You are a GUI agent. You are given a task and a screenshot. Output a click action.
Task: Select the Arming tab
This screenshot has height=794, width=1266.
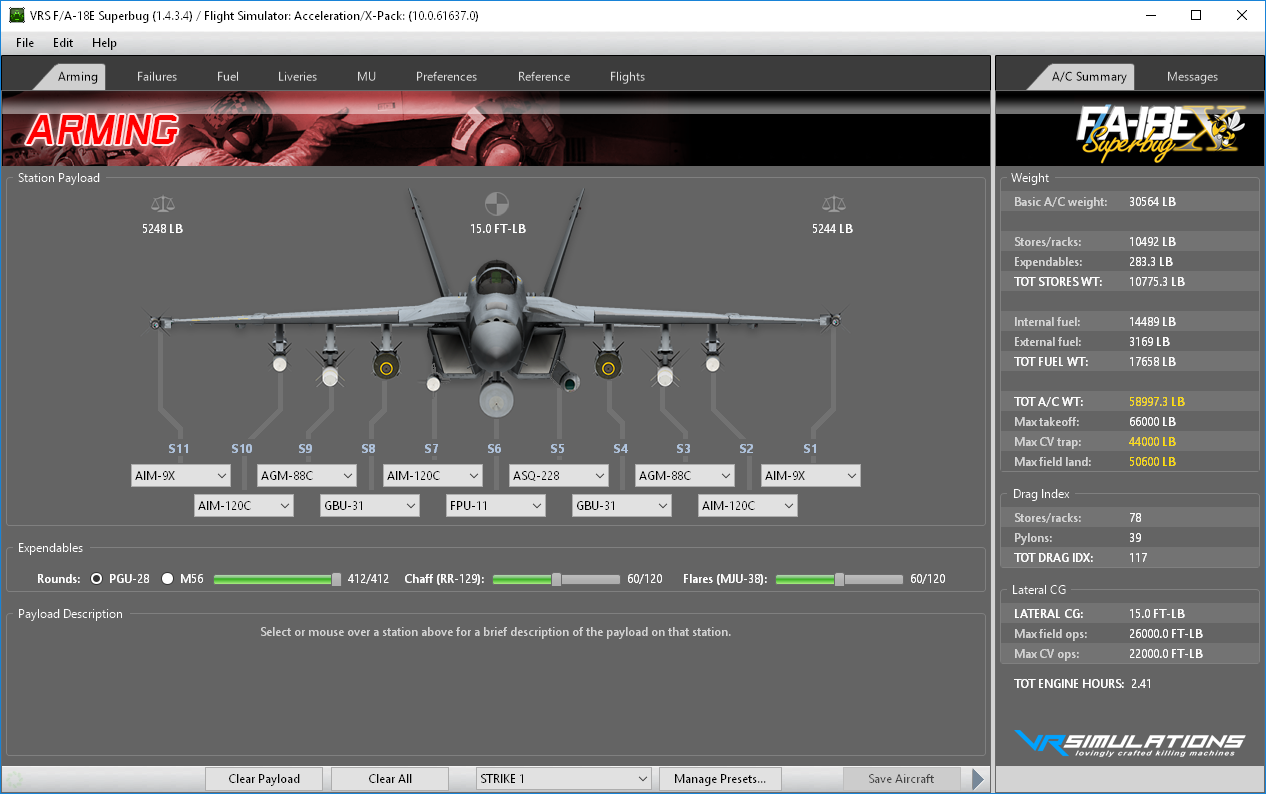[78, 77]
